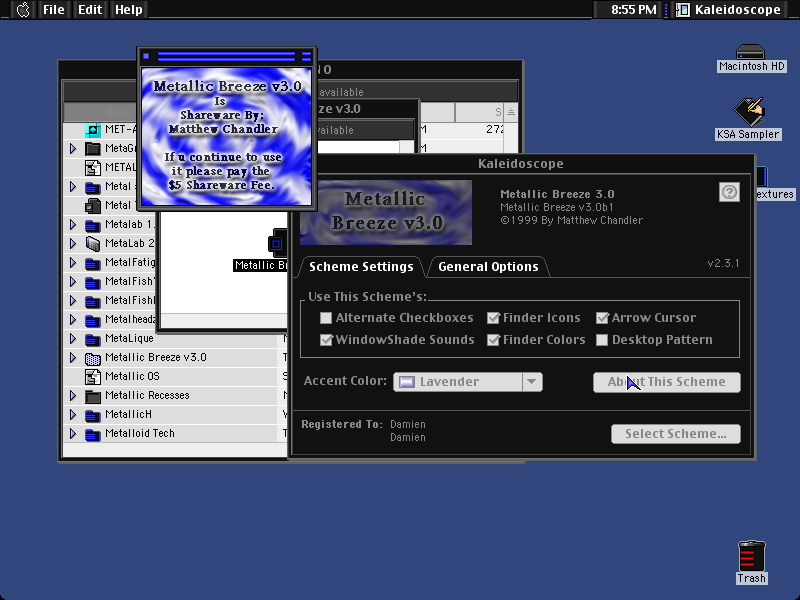Open the Accent Color Lavender dropdown
Viewport: 800px width, 600px height.
click(x=467, y=382)
